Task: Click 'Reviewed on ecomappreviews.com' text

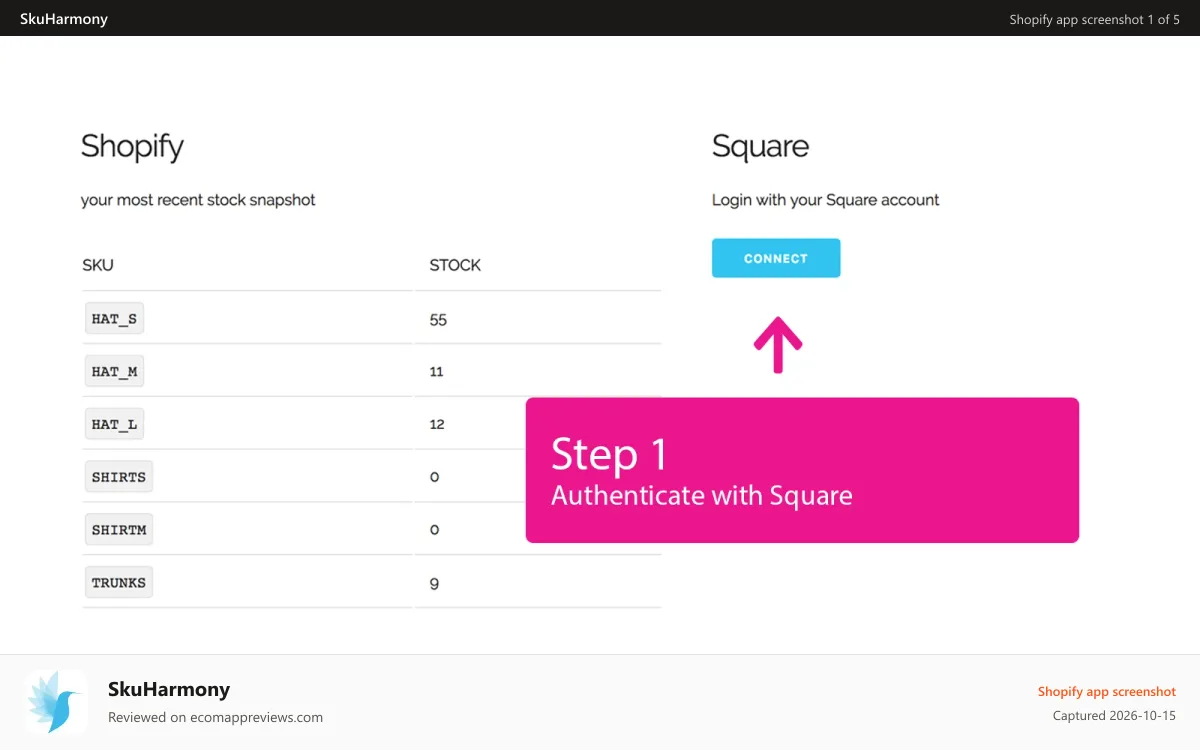Action: (x=215, y=717)
